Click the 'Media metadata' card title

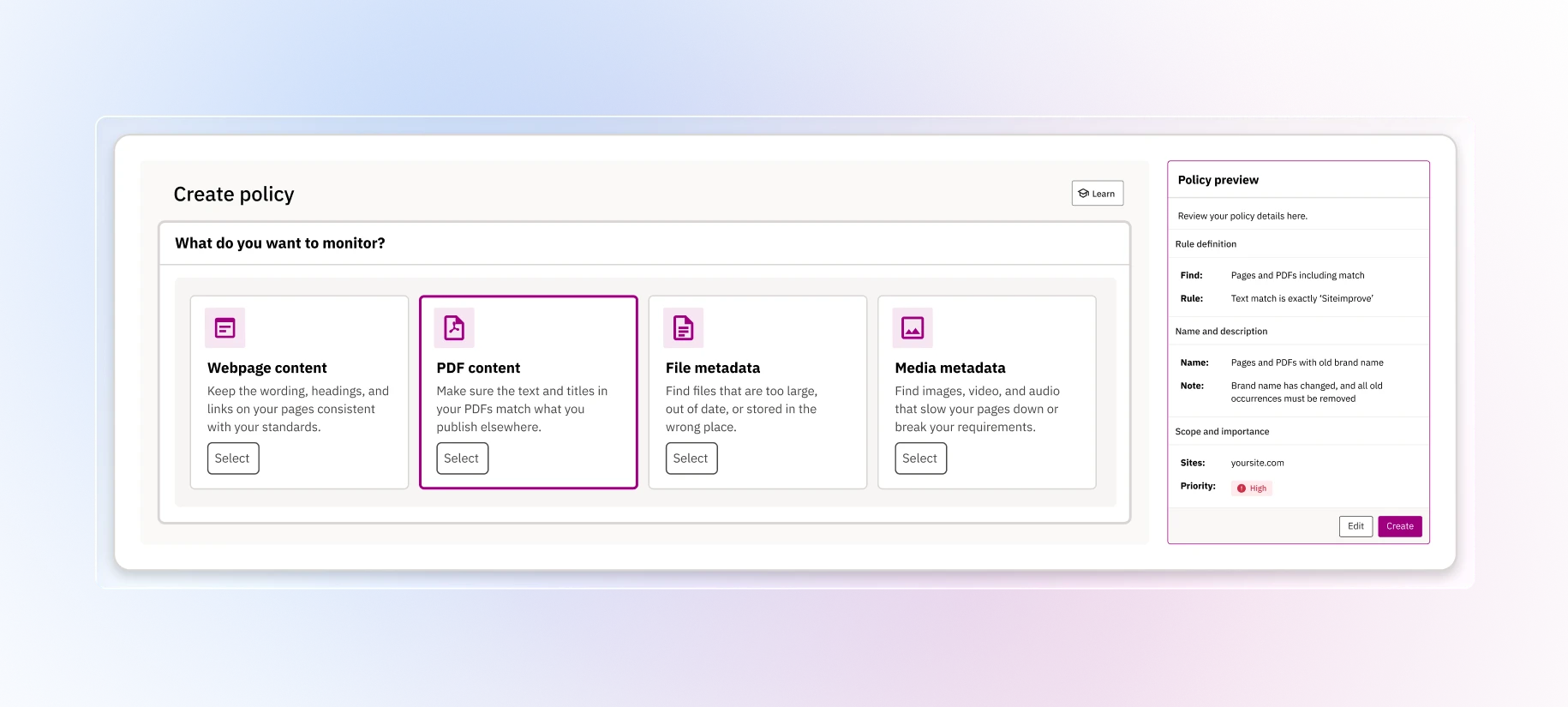[x=950, y=368]
